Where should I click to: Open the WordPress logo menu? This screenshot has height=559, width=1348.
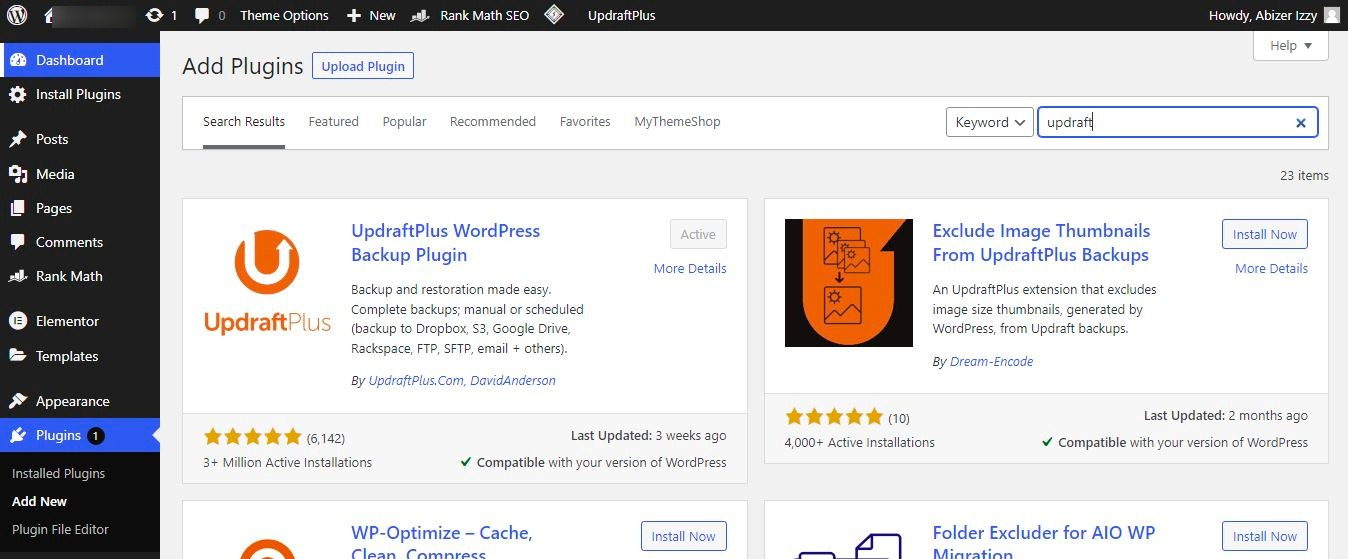tap(17, 15)
